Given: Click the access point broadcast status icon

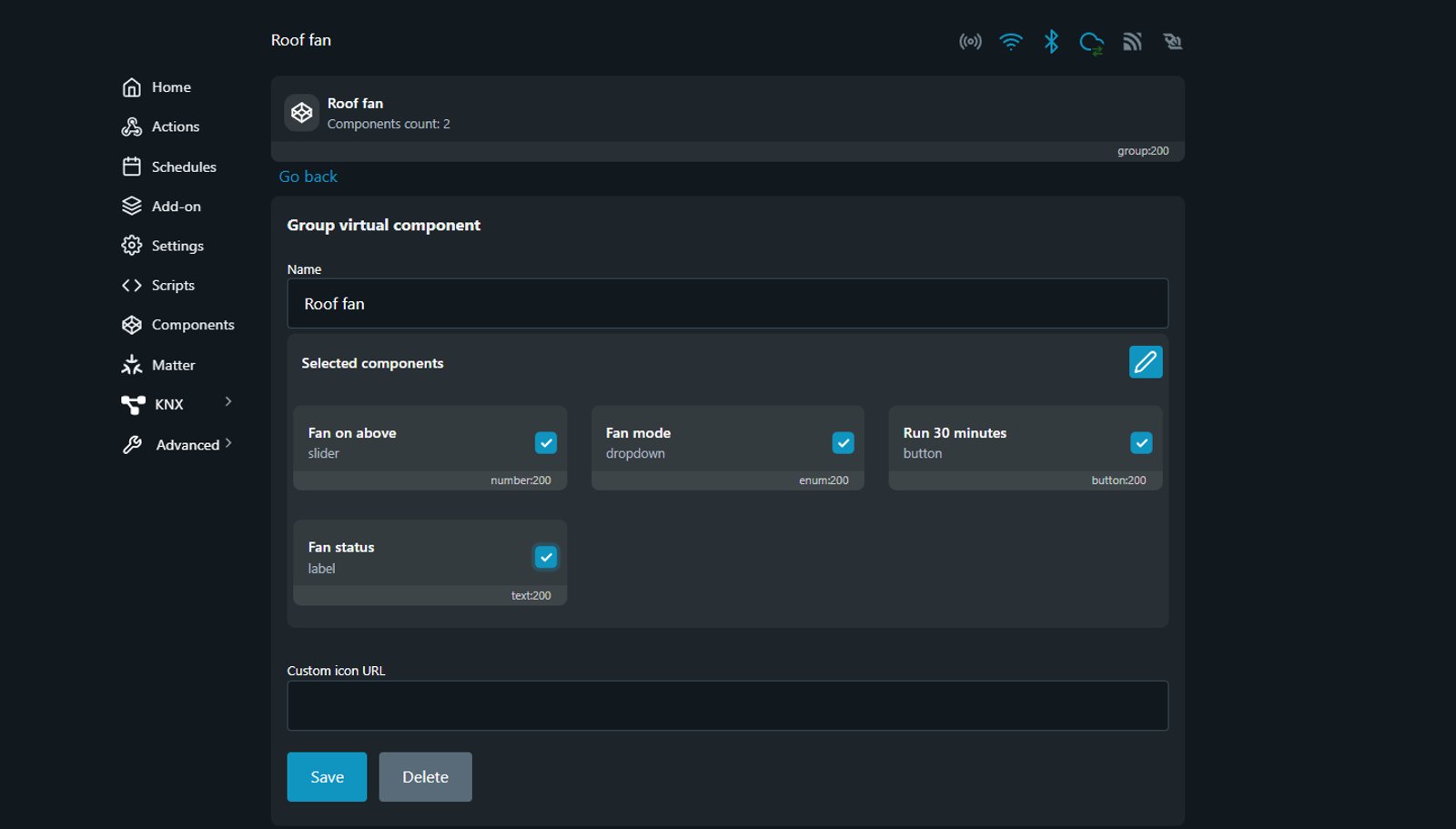Looking at the screenshot, I should point(970,42).
